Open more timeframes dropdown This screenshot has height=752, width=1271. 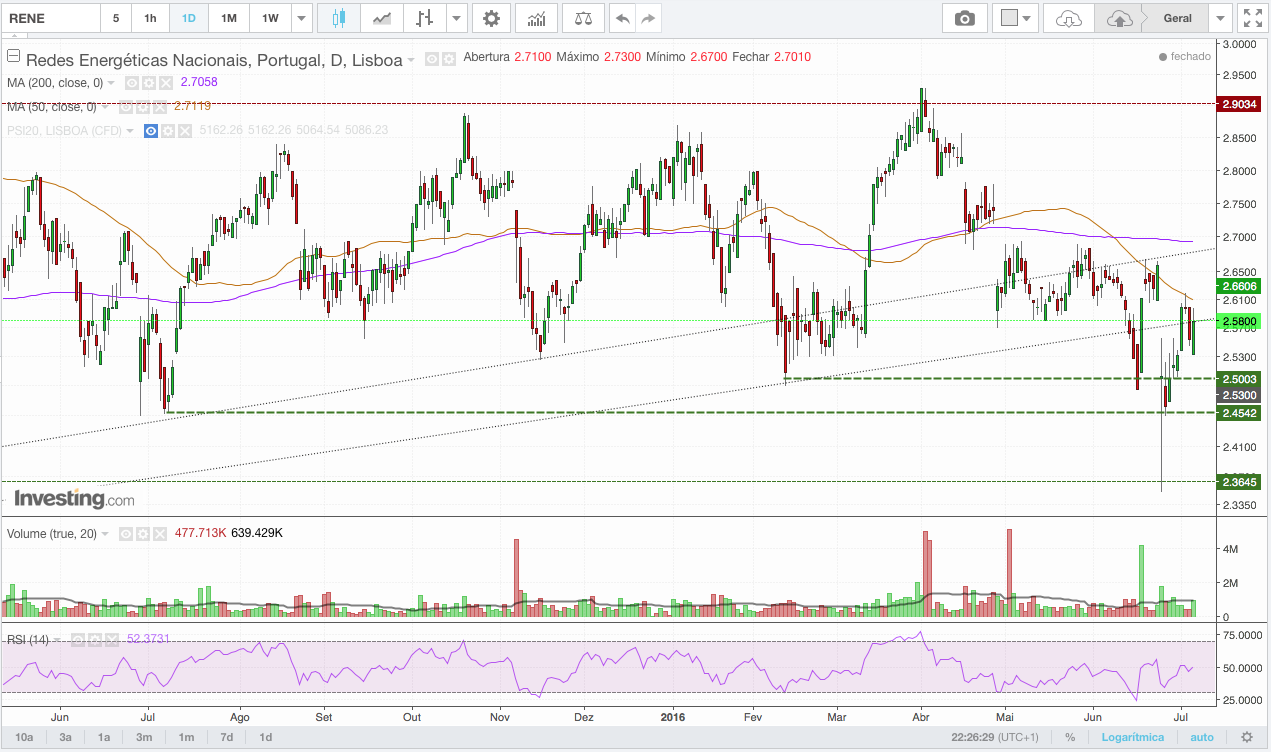tap(302, 18)
